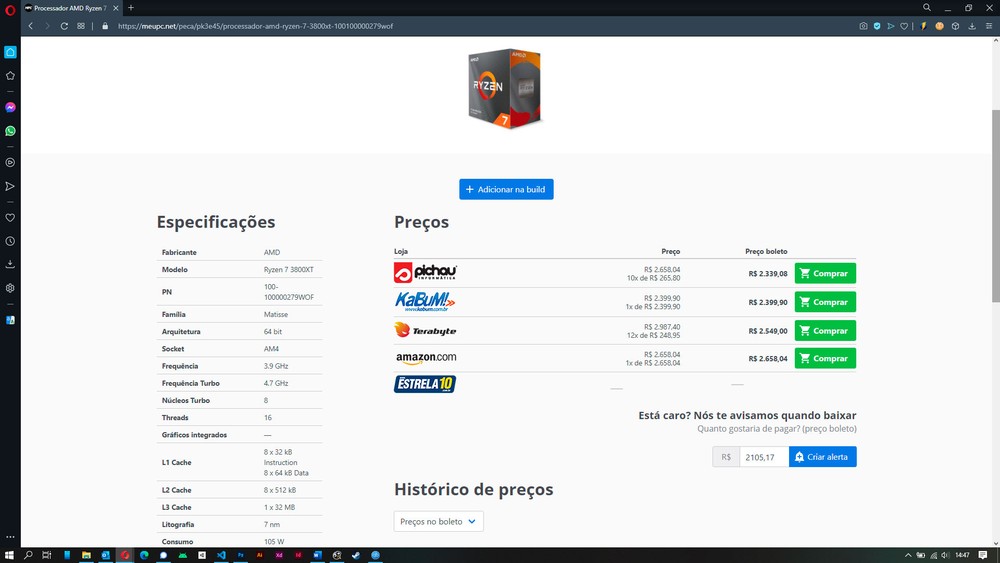
Task: Open ad blocker shield icon
Action: [x=877, y=26]
